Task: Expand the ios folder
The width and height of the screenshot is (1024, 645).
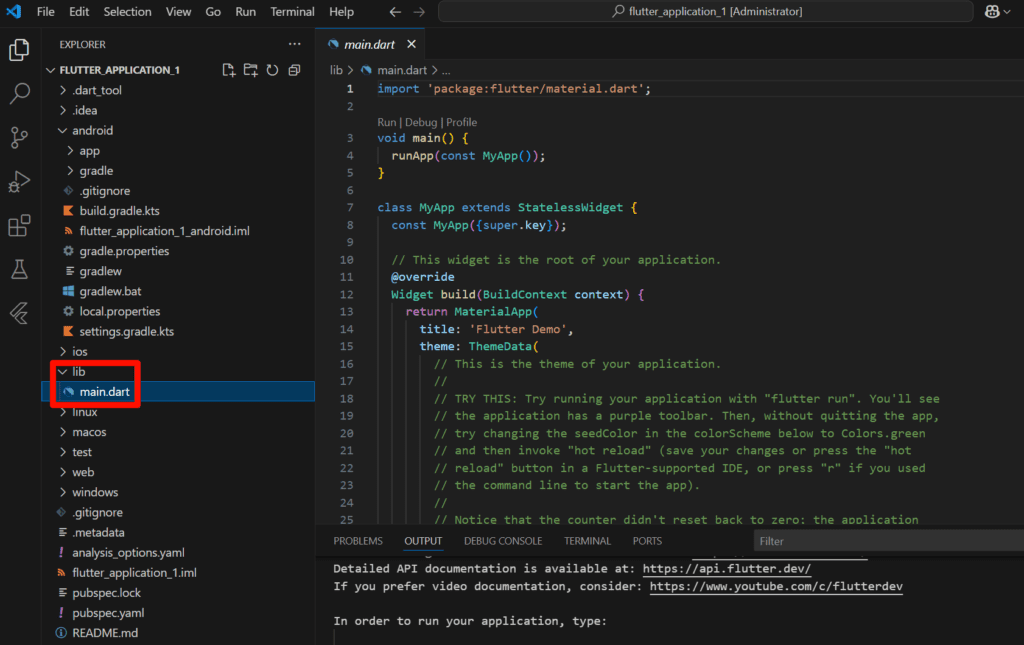Action: tap(80, 352)
